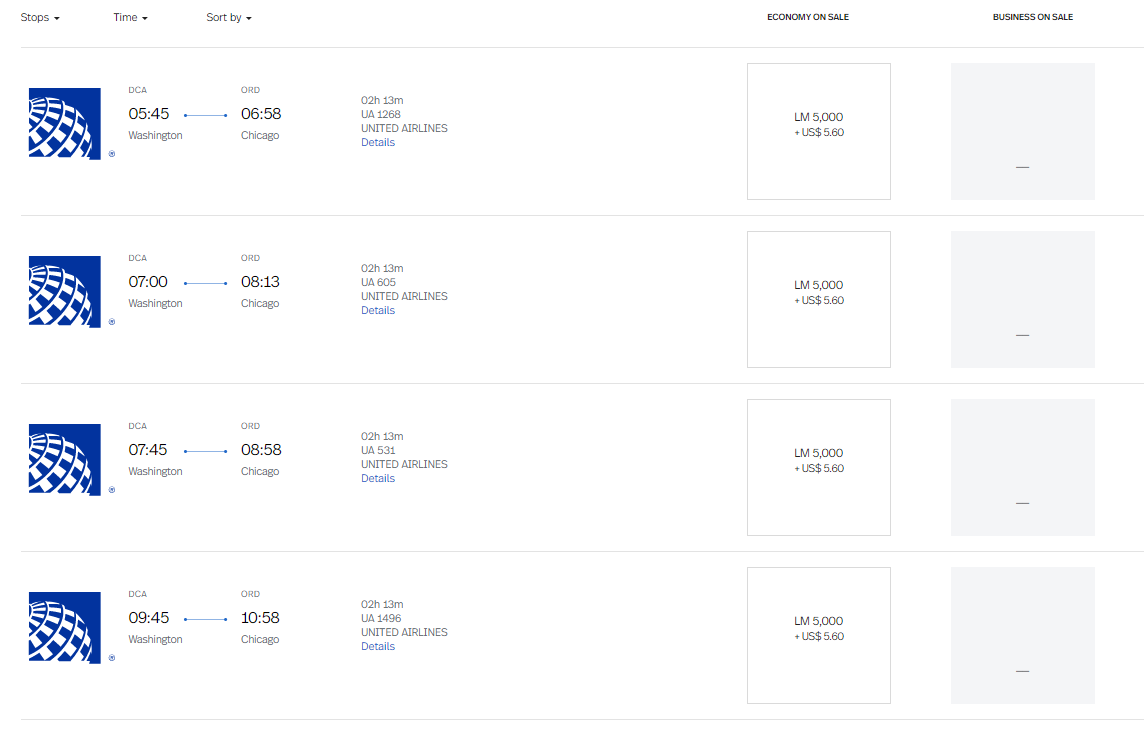Click UNITED AIRLINES text under UA 1268
1144x730 pixels.
404,128
